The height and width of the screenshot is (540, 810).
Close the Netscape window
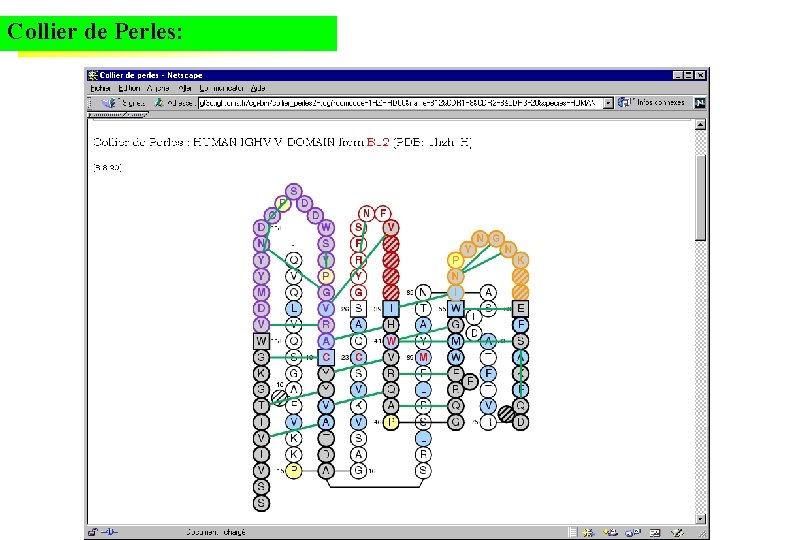tap(700, 75)
